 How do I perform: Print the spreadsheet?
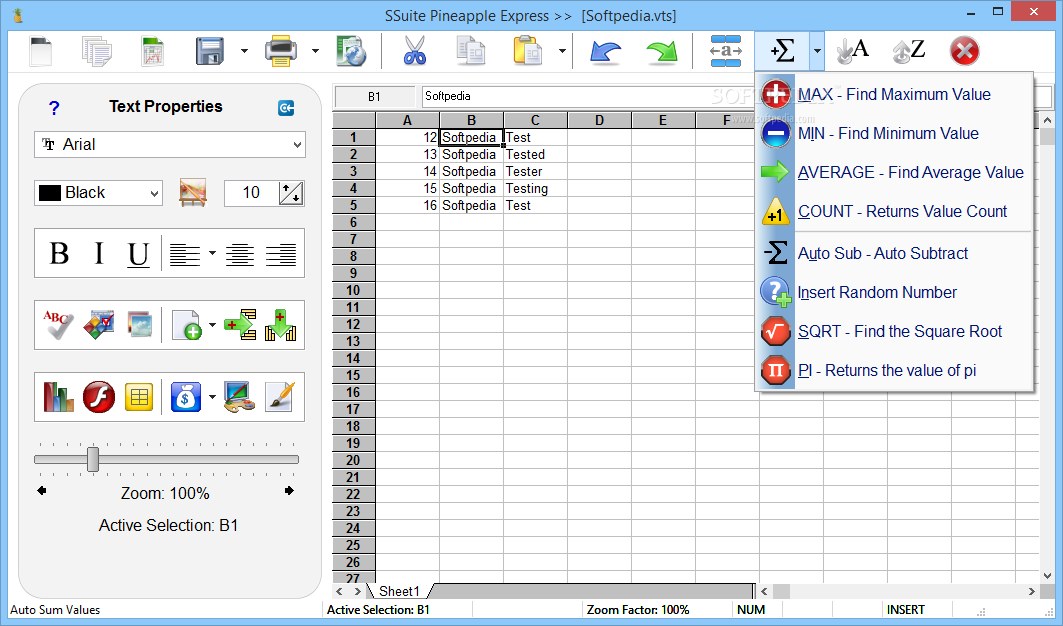click(281, 51)
